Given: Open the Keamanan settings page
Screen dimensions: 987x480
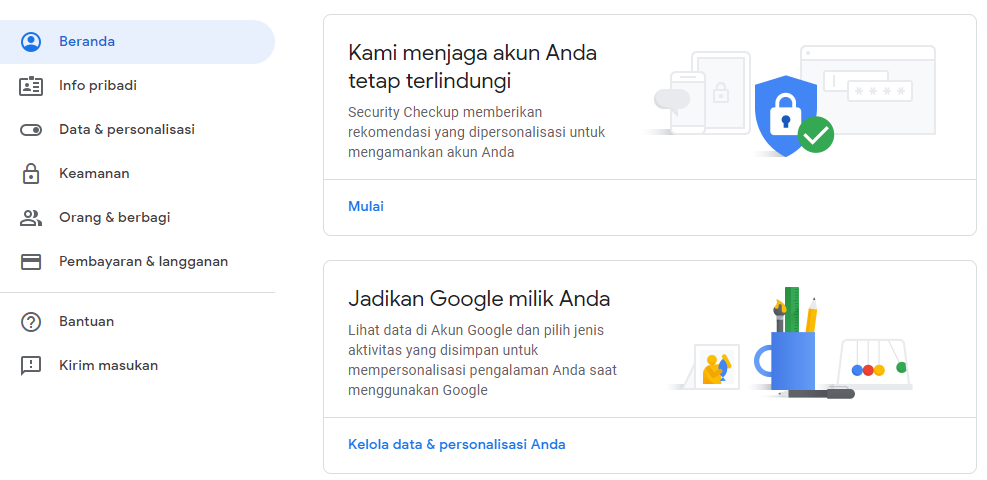Looking at the screenshot, I should [94, 174].
